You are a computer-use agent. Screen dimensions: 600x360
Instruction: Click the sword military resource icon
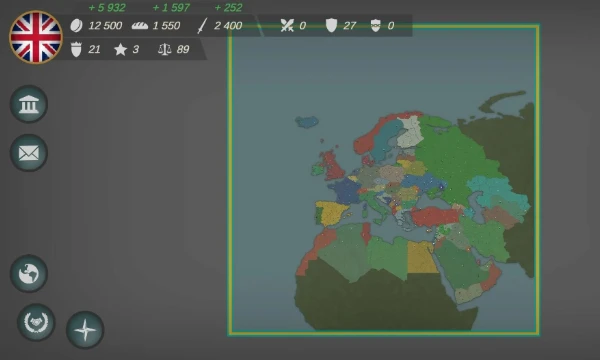pos(202,26)
